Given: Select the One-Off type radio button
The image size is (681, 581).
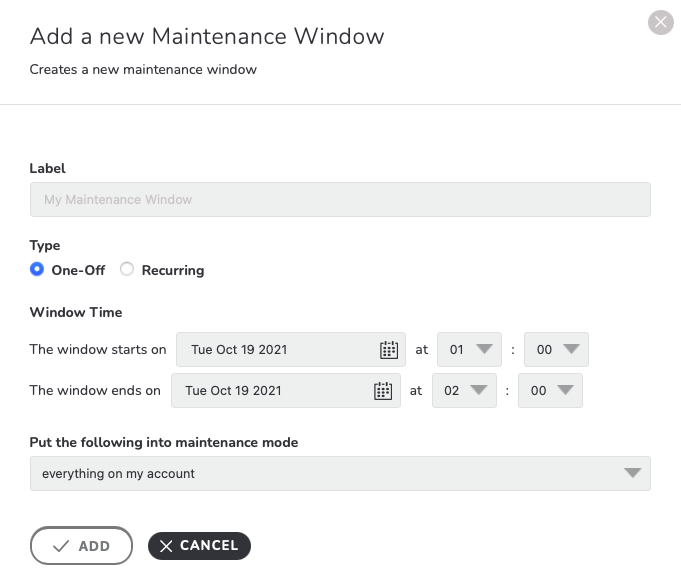Looking at the screenshot, I should point(37,269).
